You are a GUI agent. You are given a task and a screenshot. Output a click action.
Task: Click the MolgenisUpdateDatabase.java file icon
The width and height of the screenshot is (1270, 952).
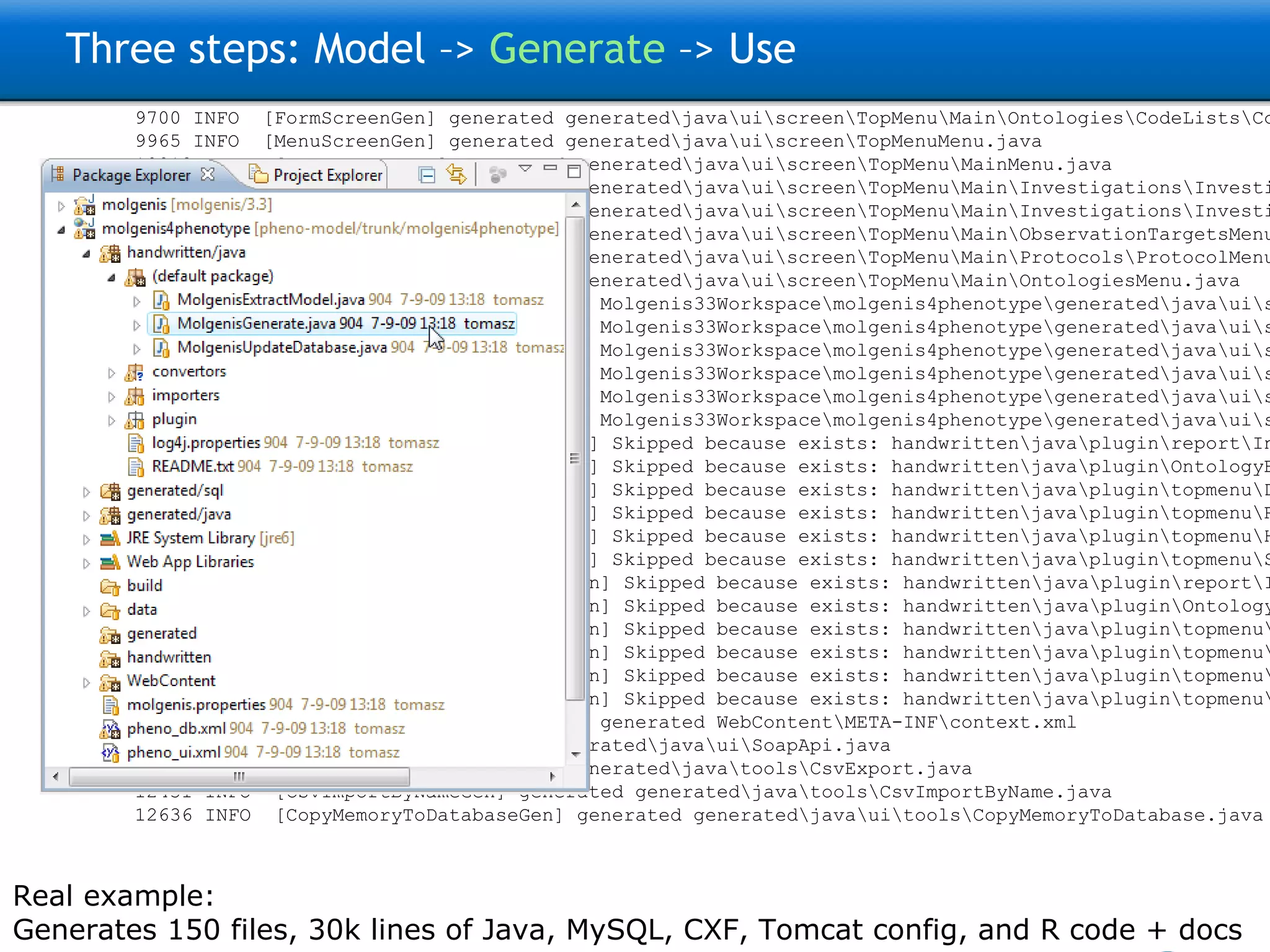click(x=161, y=348)
